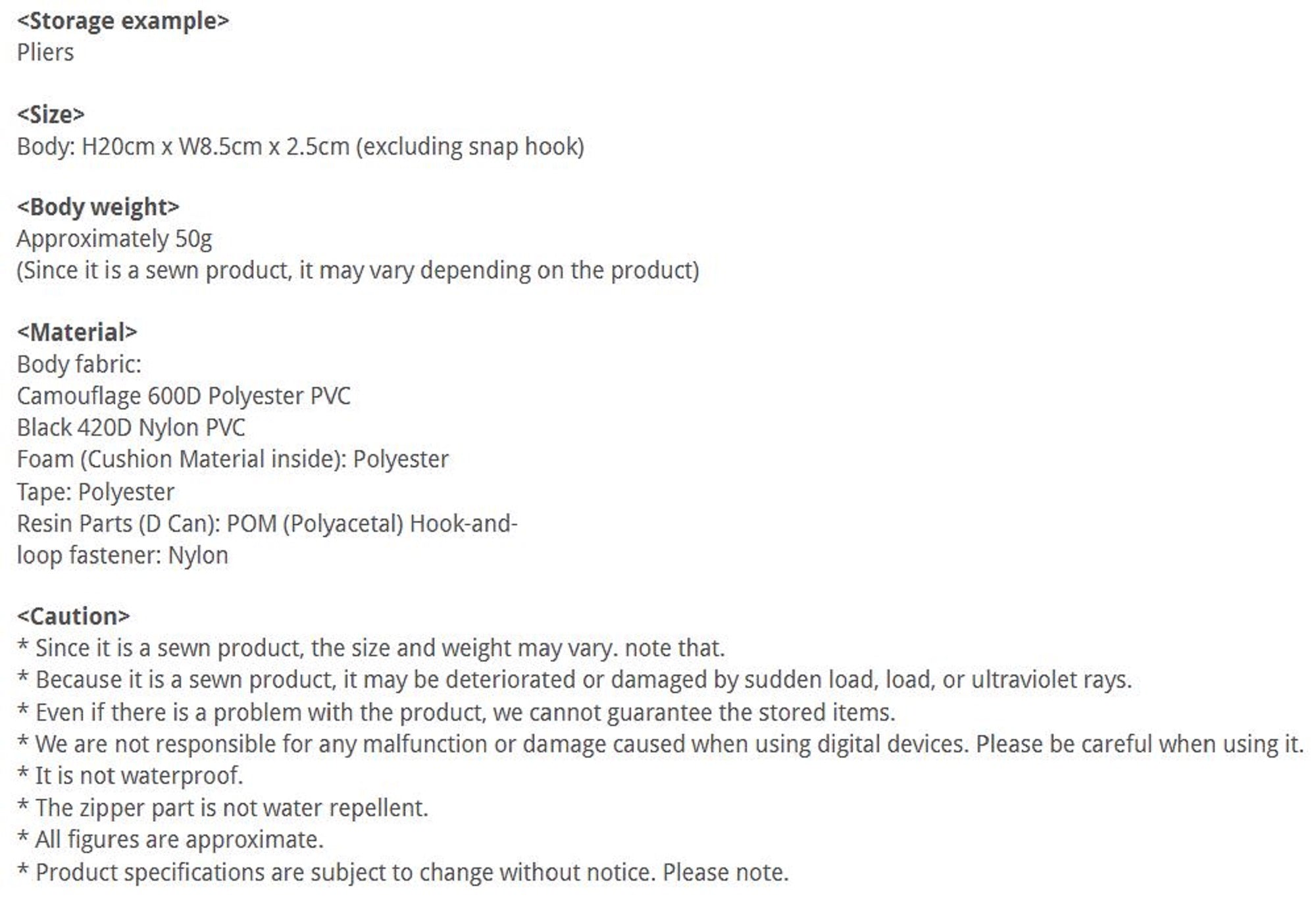
Task: Select the word Pliers
Action: click(45, 53)
